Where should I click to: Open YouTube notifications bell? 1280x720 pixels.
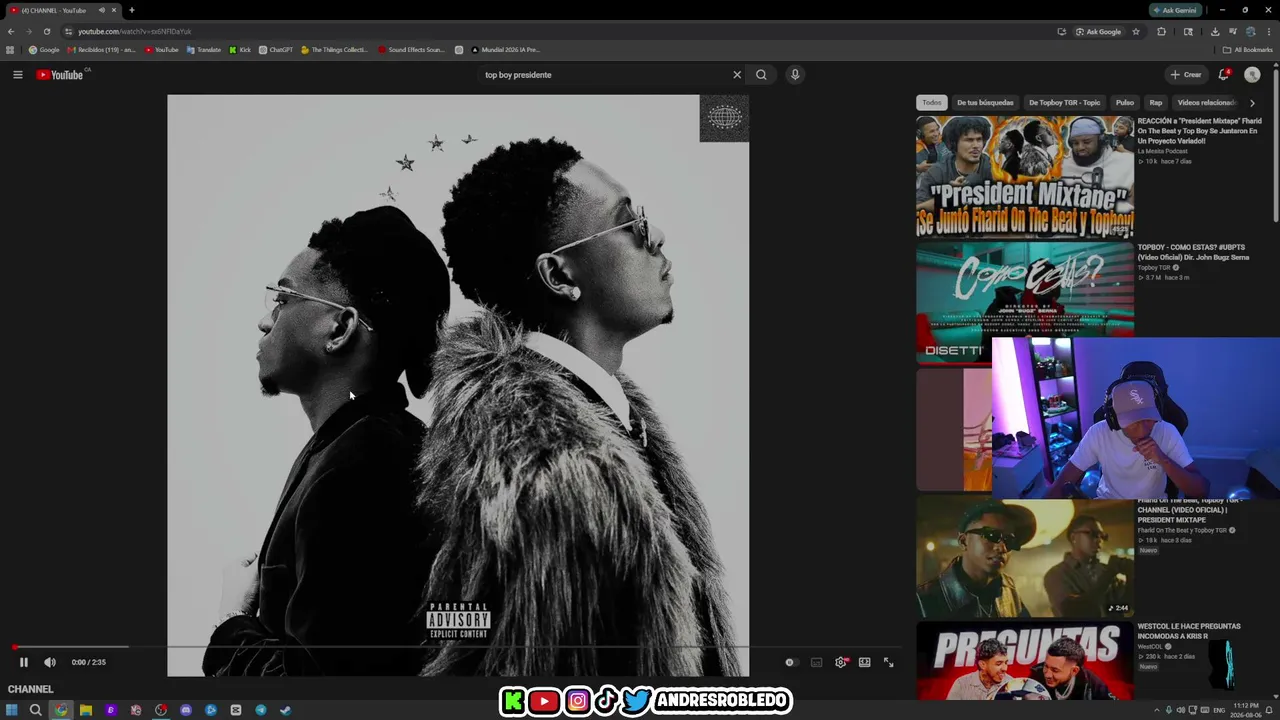[1224, 75]
